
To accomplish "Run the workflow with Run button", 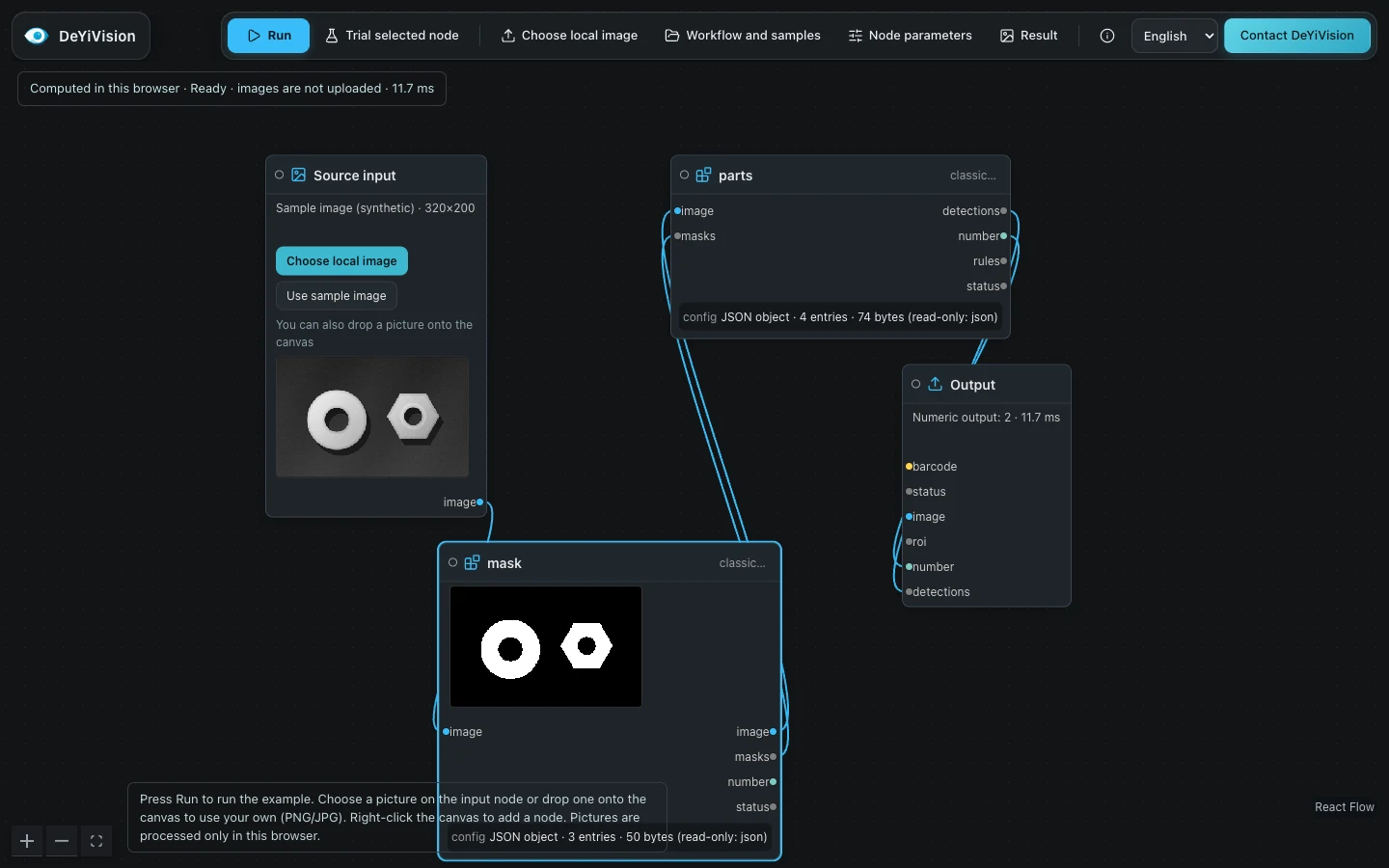I will [x=269, y=36].
